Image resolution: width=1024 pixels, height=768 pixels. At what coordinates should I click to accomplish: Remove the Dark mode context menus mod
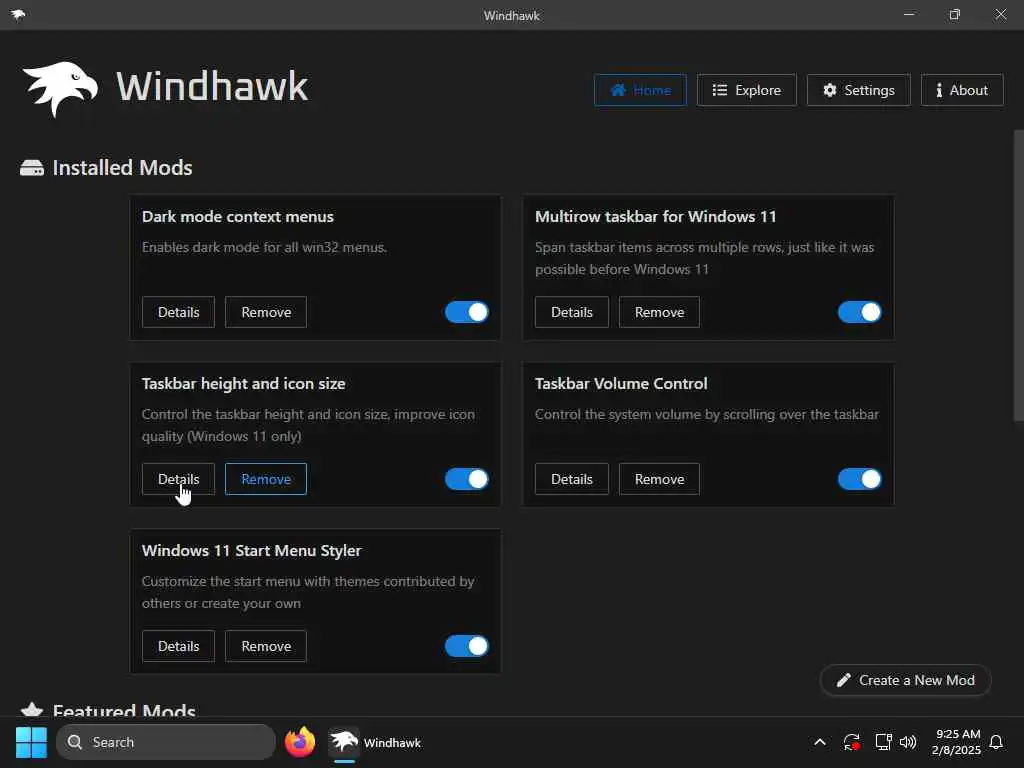click(x=266, y=312)
